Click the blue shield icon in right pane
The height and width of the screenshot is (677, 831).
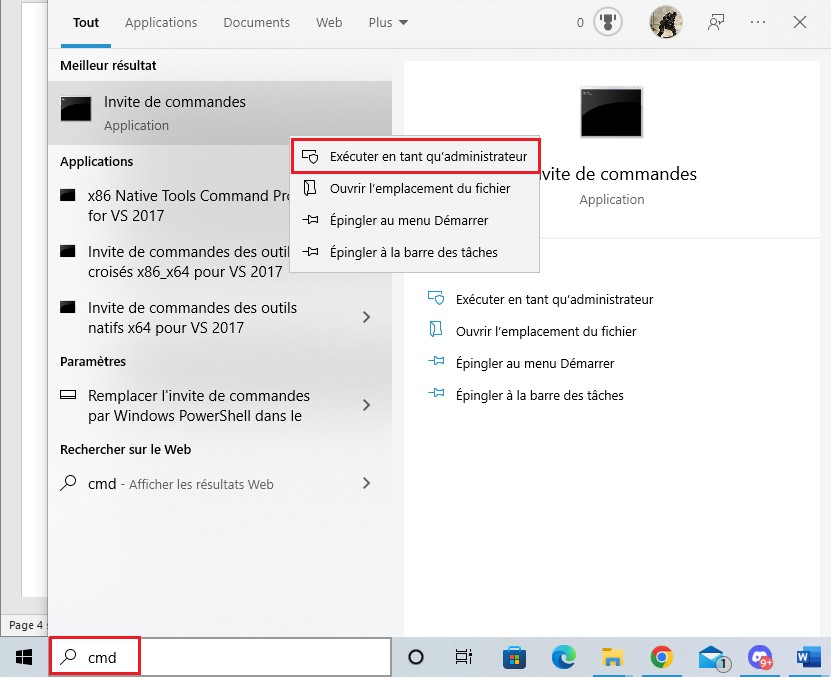(436, 298)
